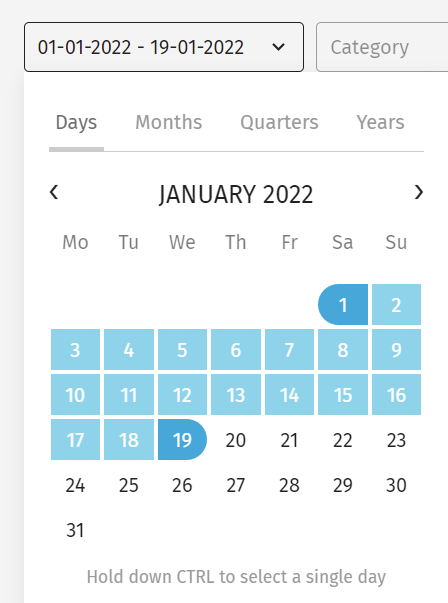The height and width of the screenshot is (603, 448).
Task: Select January 19 end date
Action: [x=182, y=440]
